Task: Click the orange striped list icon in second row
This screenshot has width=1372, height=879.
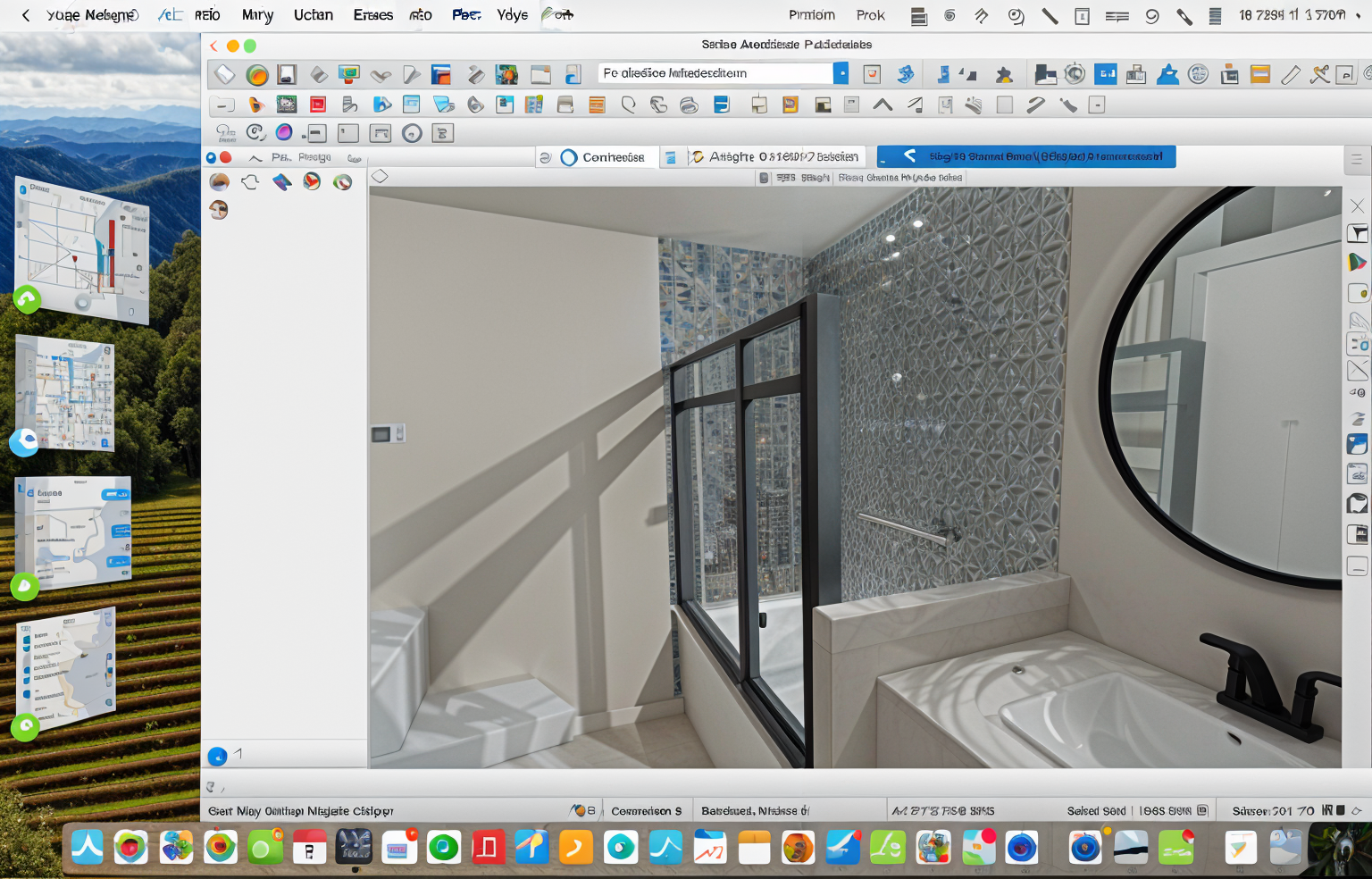Action: coord(597,105)
